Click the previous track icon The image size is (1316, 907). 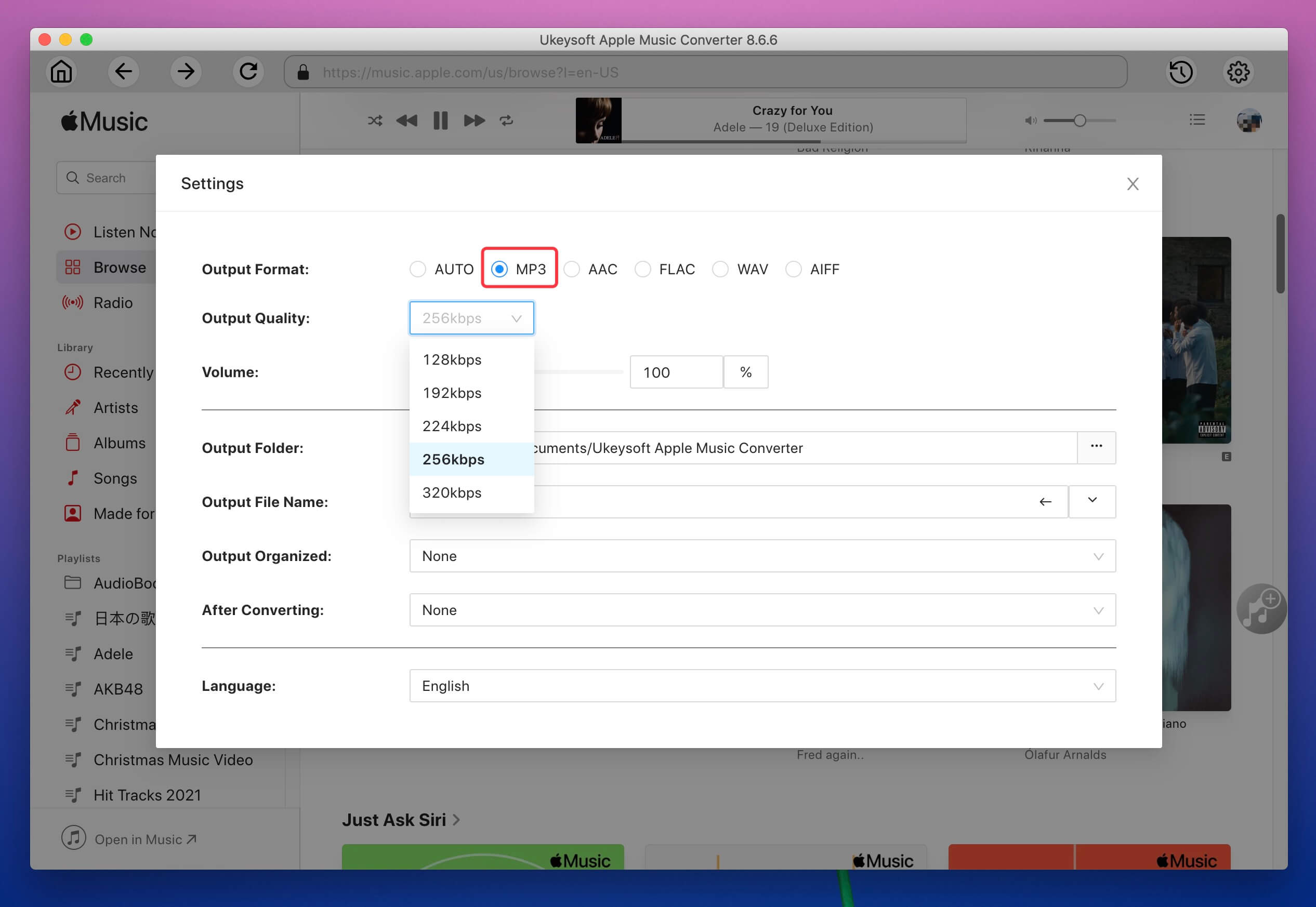click(407, 121)
